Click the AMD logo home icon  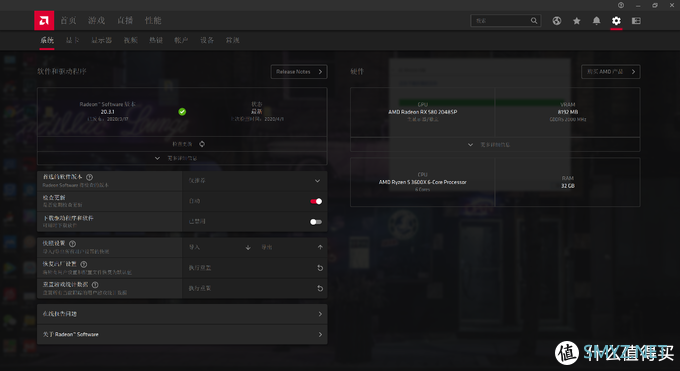[x=44, y=20]
